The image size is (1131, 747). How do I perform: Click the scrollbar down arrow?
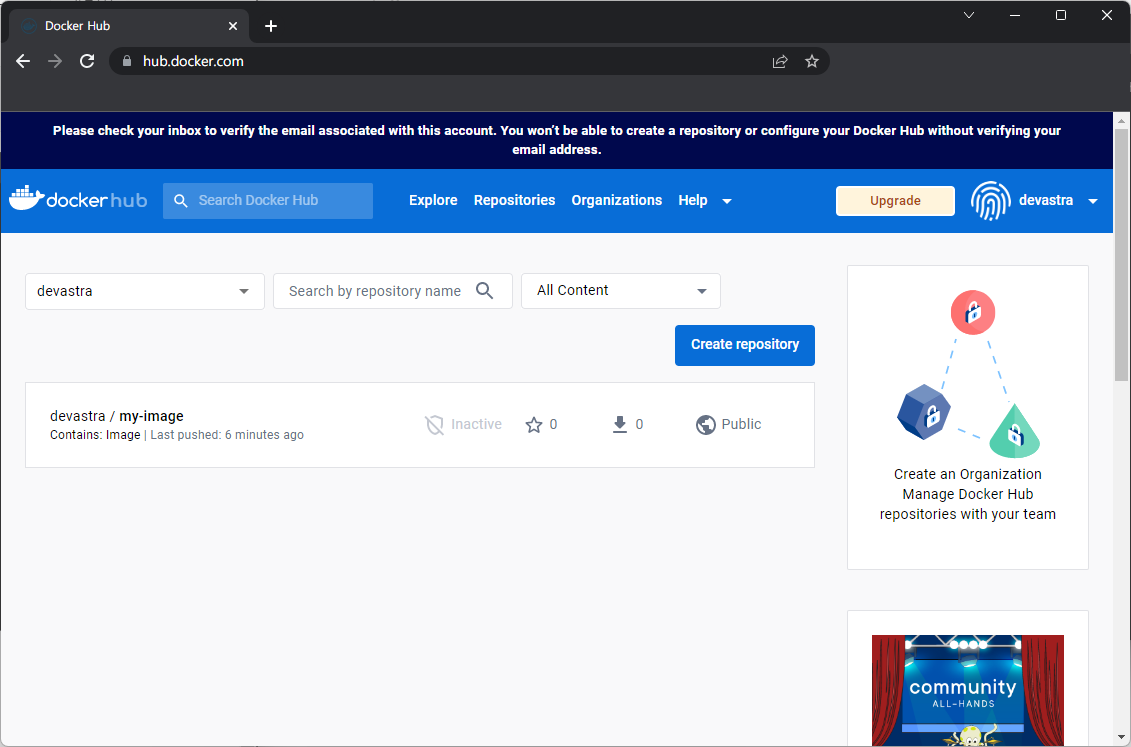tap(1122, 738)
